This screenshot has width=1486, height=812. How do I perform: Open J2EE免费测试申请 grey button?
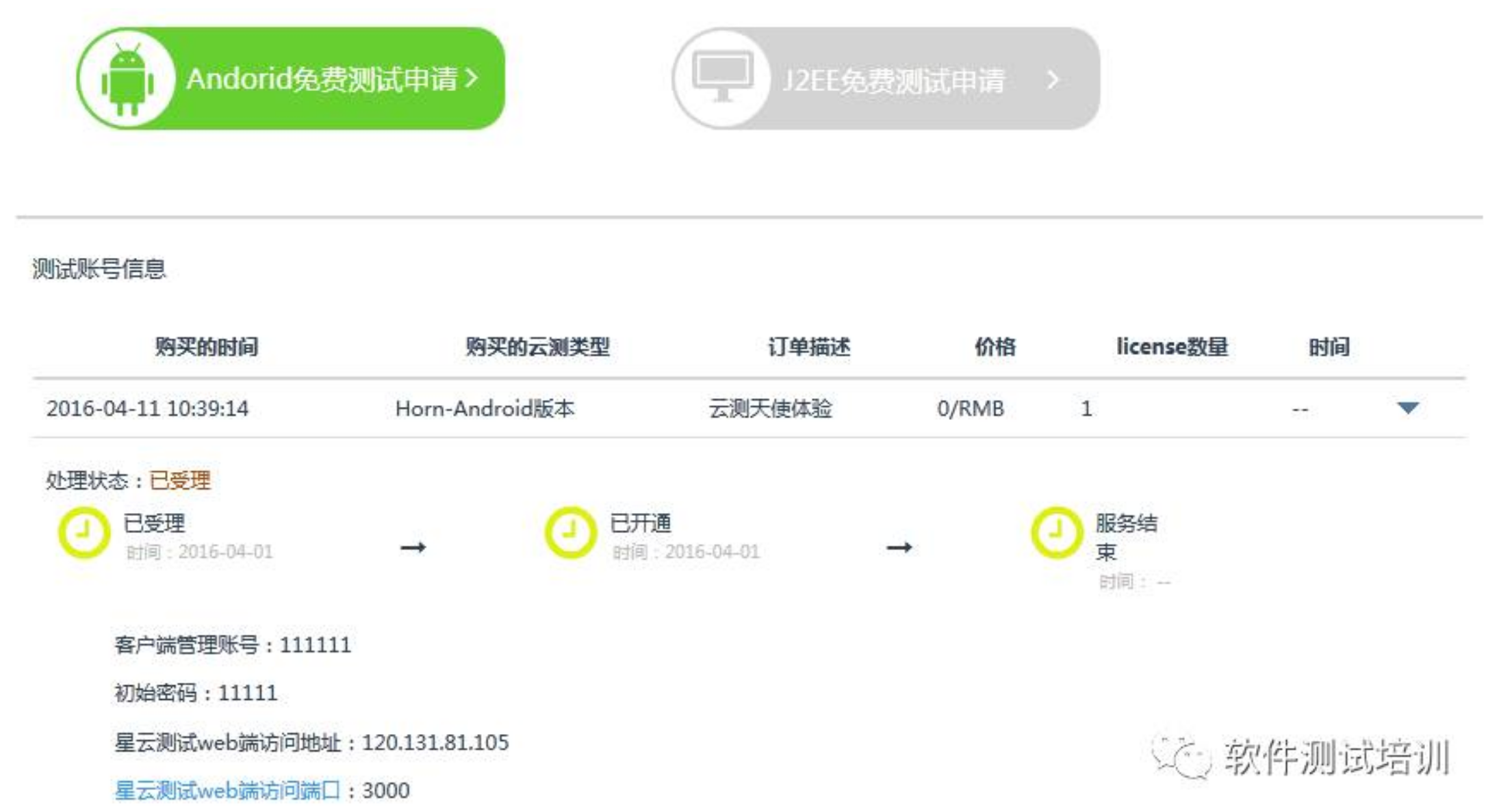(x=893, y=81)
